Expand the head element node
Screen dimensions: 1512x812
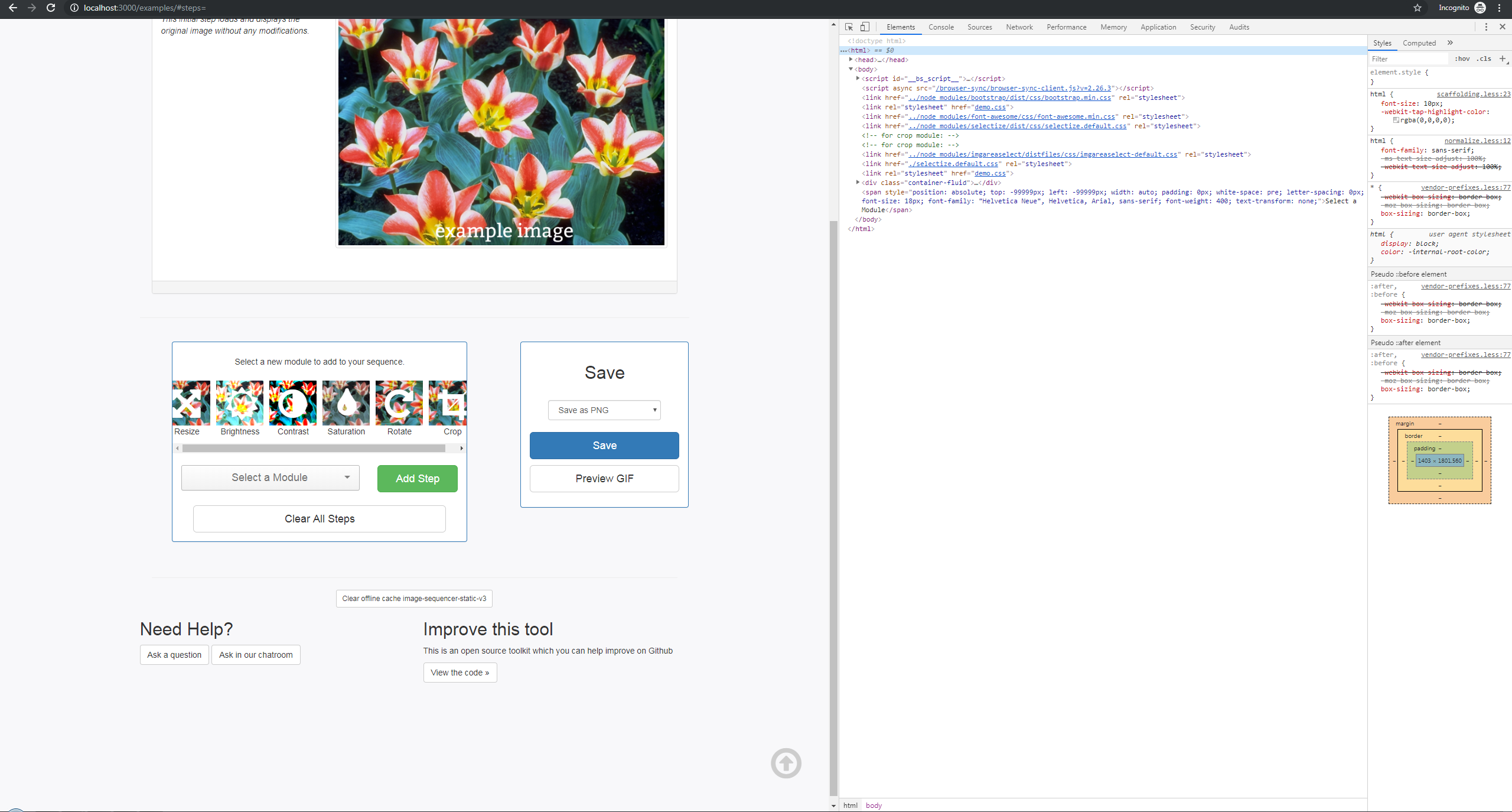850,60
